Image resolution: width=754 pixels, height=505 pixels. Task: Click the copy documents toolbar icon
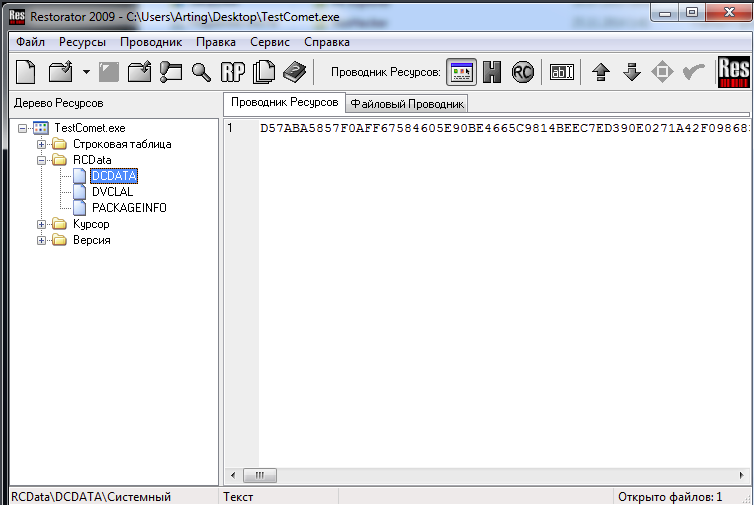click(264, 72)
